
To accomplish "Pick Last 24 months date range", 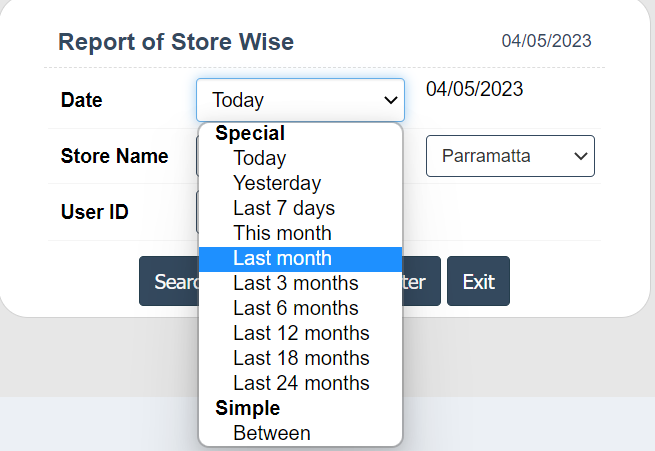I will click(x=301, y=383).
